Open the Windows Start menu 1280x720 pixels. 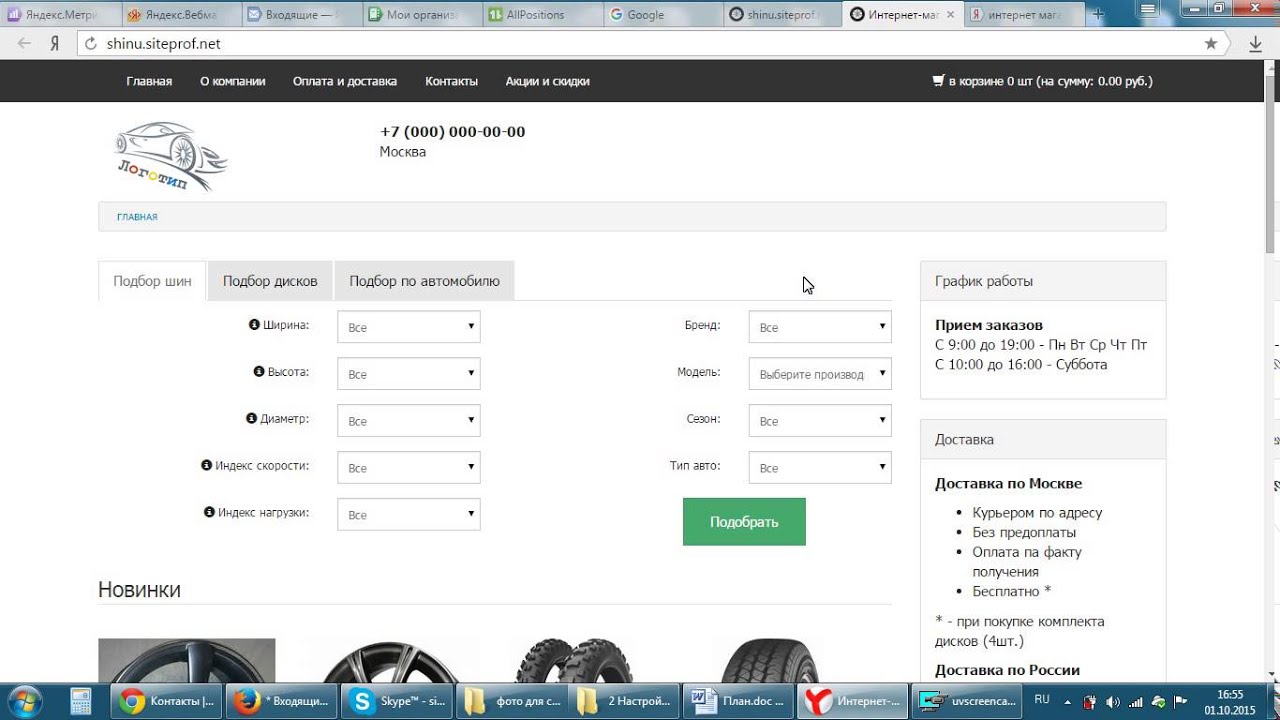click(24, 700)
